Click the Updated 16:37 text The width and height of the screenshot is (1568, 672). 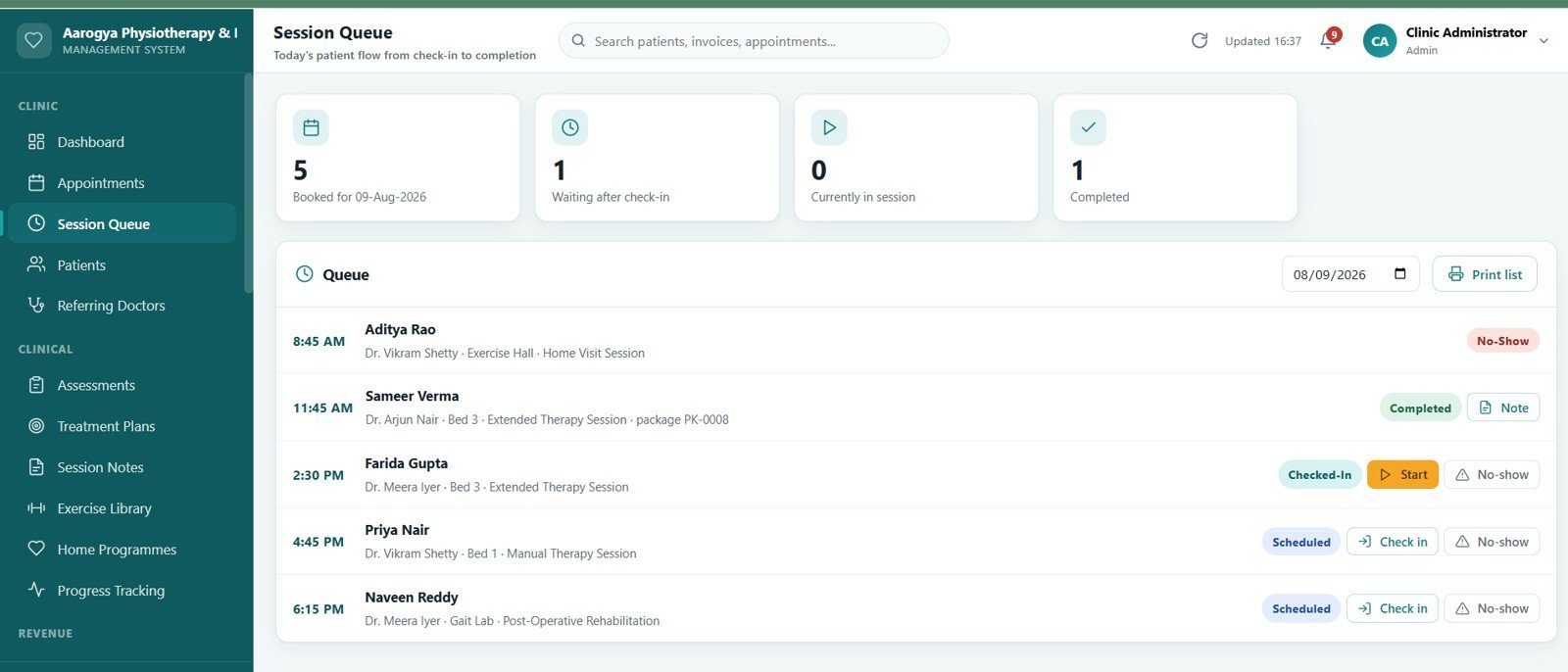pyautogui.click(x=1263, y=41)
